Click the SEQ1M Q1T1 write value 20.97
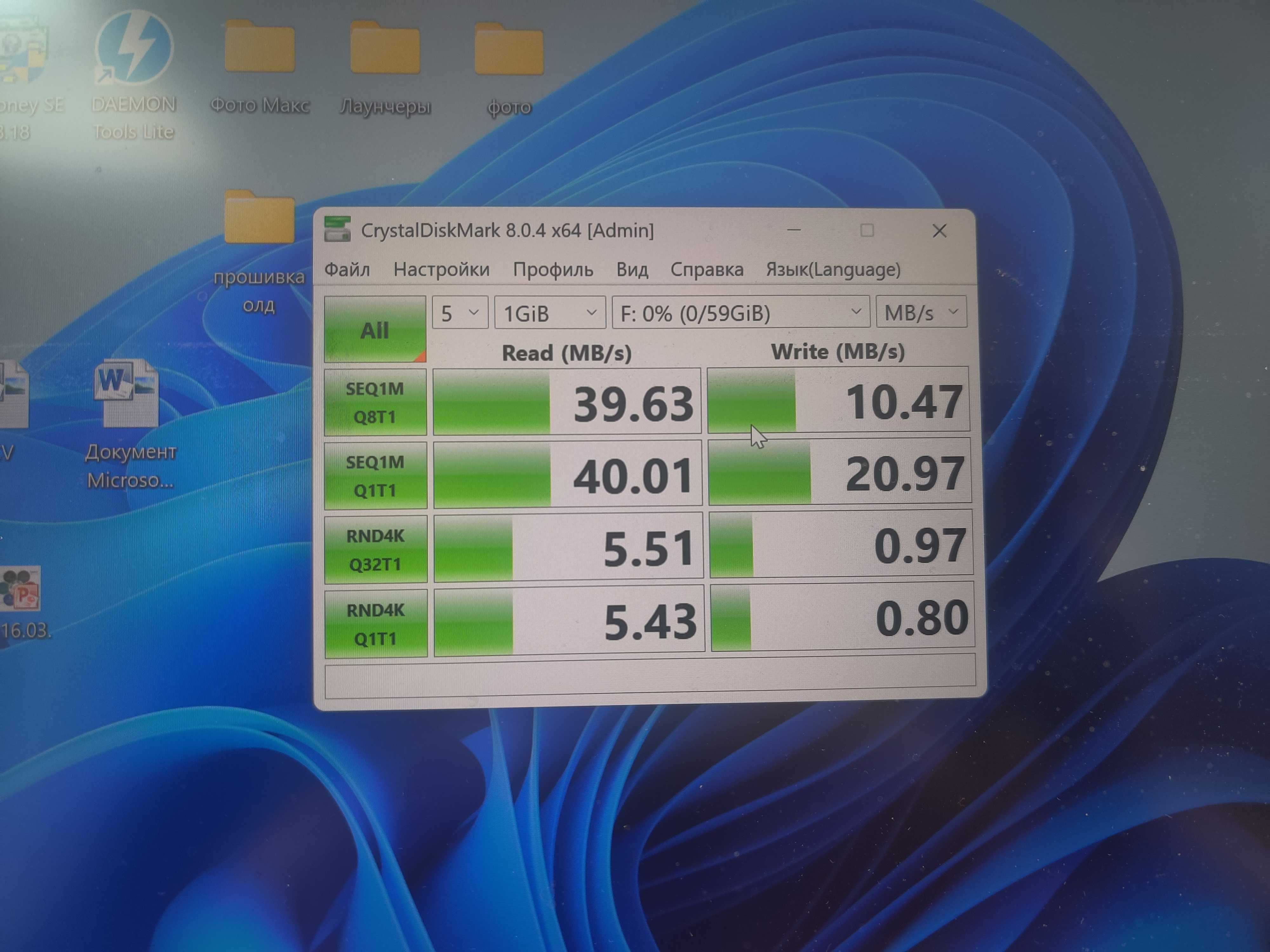 point(840,471)
